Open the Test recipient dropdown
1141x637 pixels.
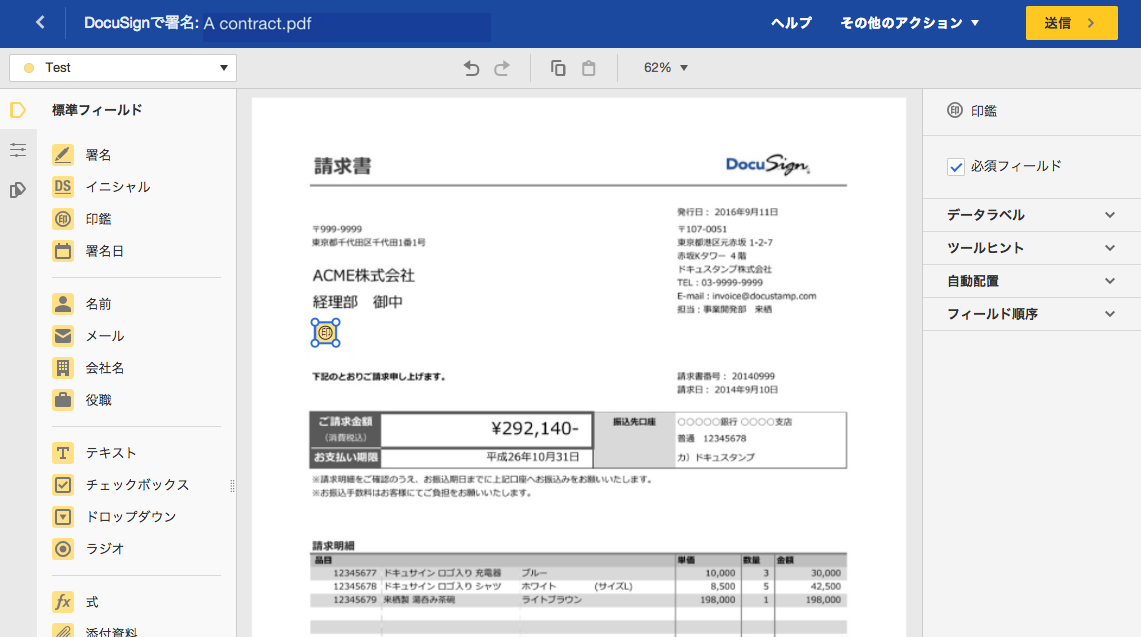(x=123, y=68)
